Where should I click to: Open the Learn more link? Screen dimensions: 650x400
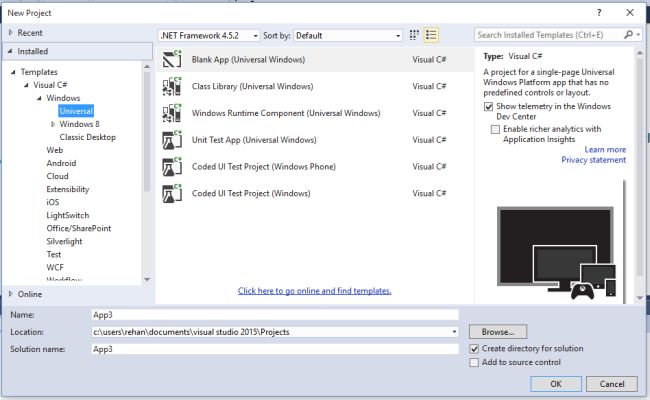[605, 150]
